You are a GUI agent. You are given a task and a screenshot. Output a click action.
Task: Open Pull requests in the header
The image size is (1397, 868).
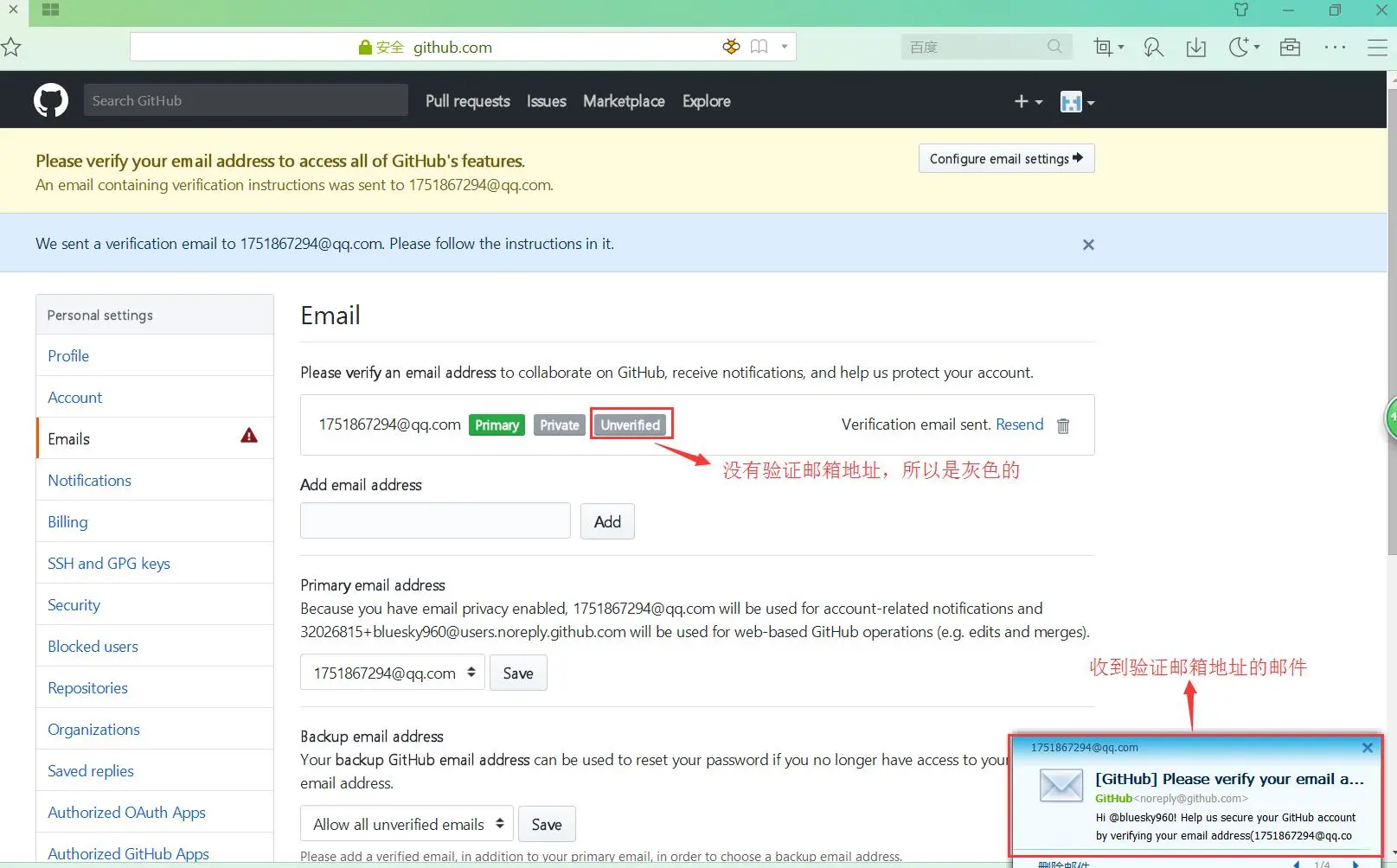468,101
